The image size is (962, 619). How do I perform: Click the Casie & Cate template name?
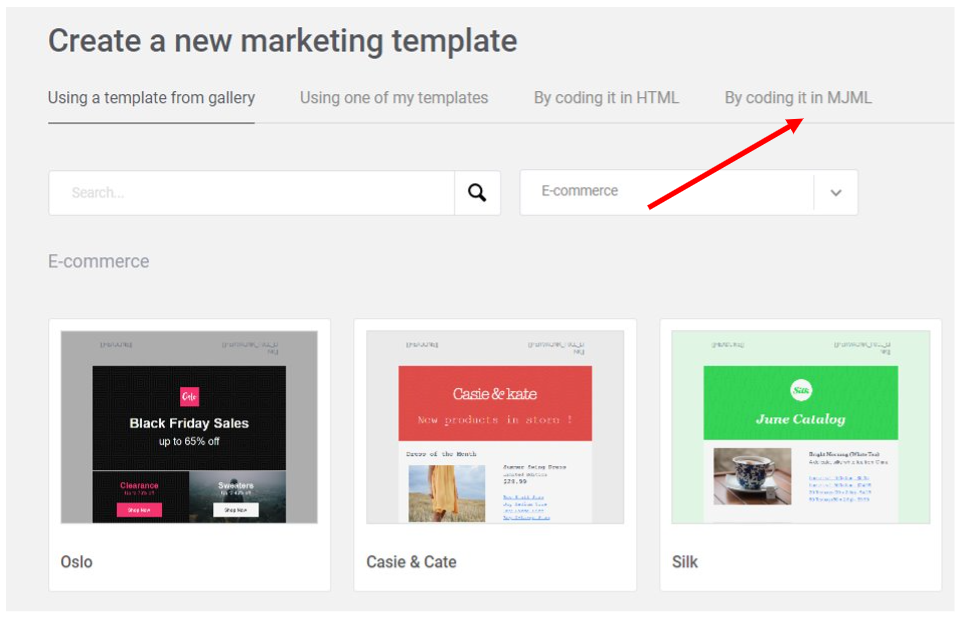tap(411, 562)
